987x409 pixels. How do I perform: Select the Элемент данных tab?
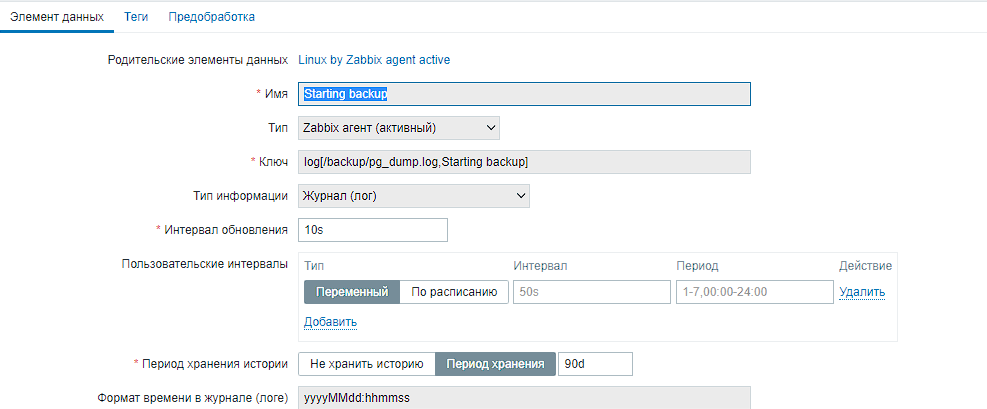click(57, 17)
